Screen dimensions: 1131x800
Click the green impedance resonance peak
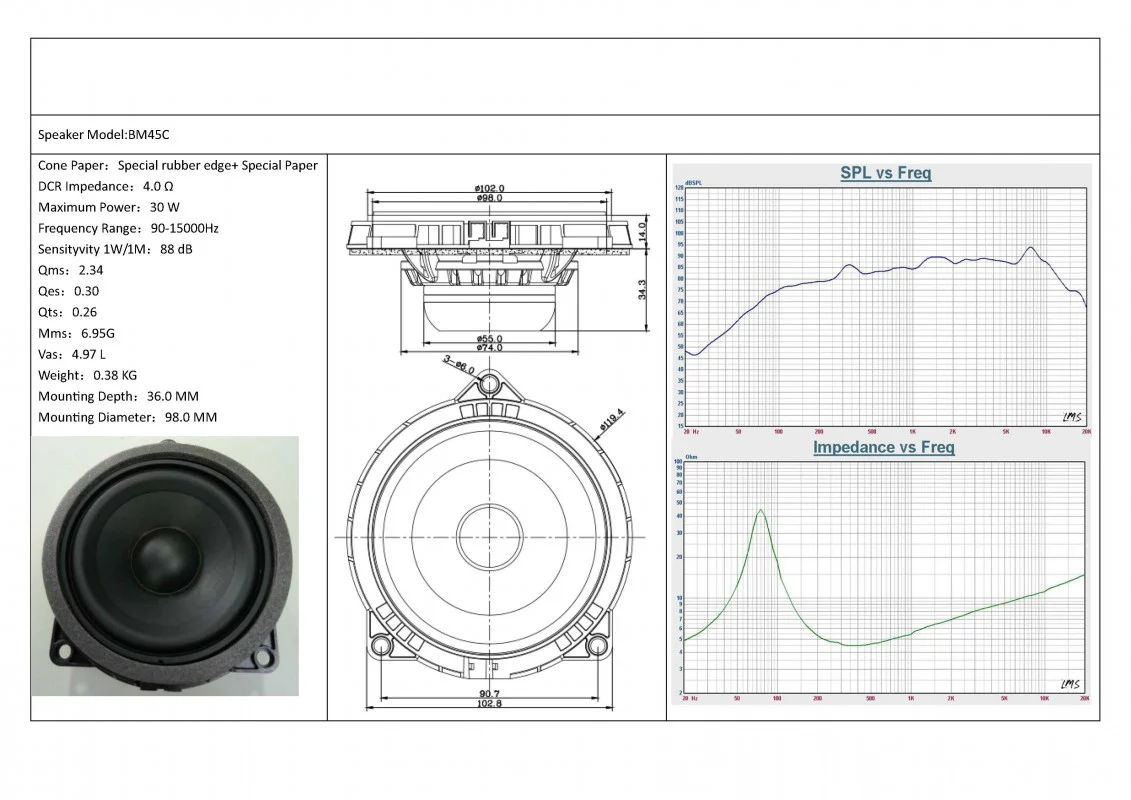click(761, 511)
